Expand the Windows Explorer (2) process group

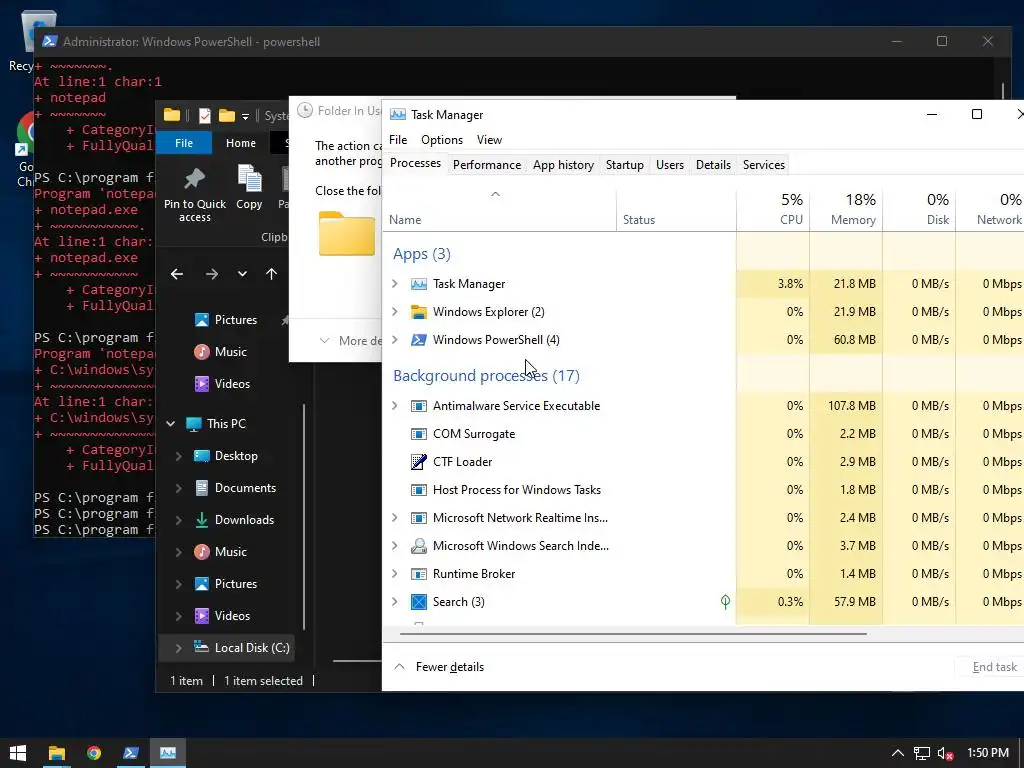(394, 312)
